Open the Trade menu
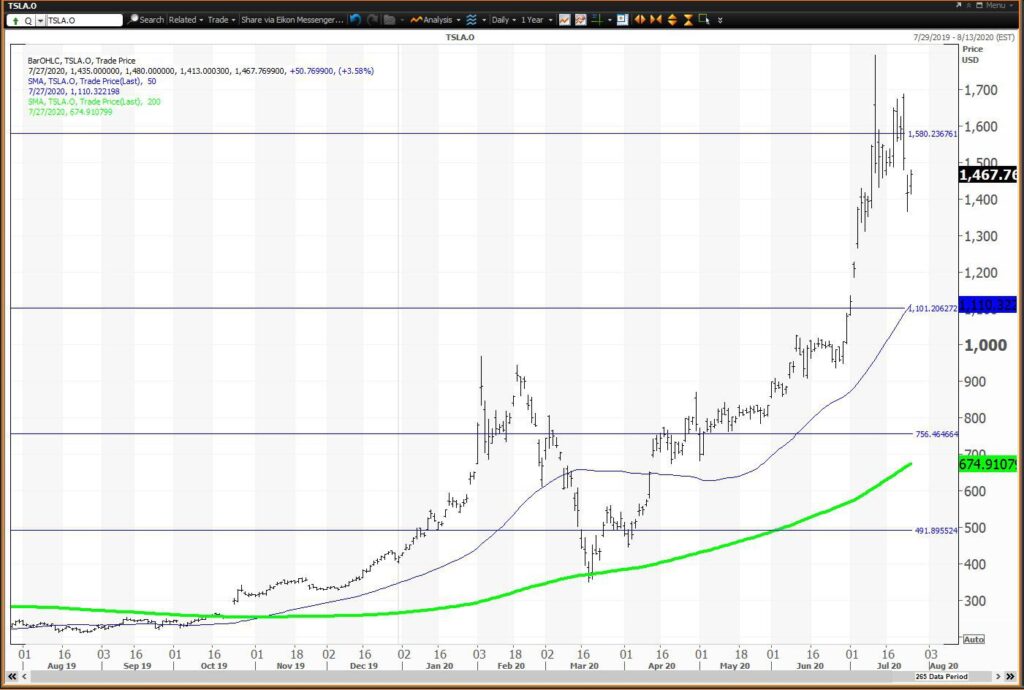Image resolution: width=1024 pixels, height=690 pixels. pos(221,20)
